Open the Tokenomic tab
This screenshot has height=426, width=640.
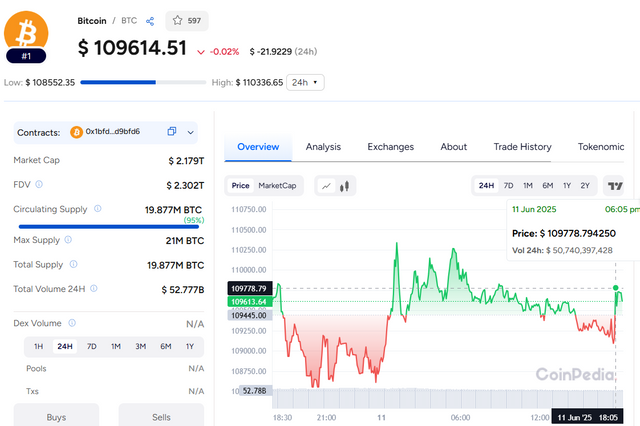tap(601, 147)
